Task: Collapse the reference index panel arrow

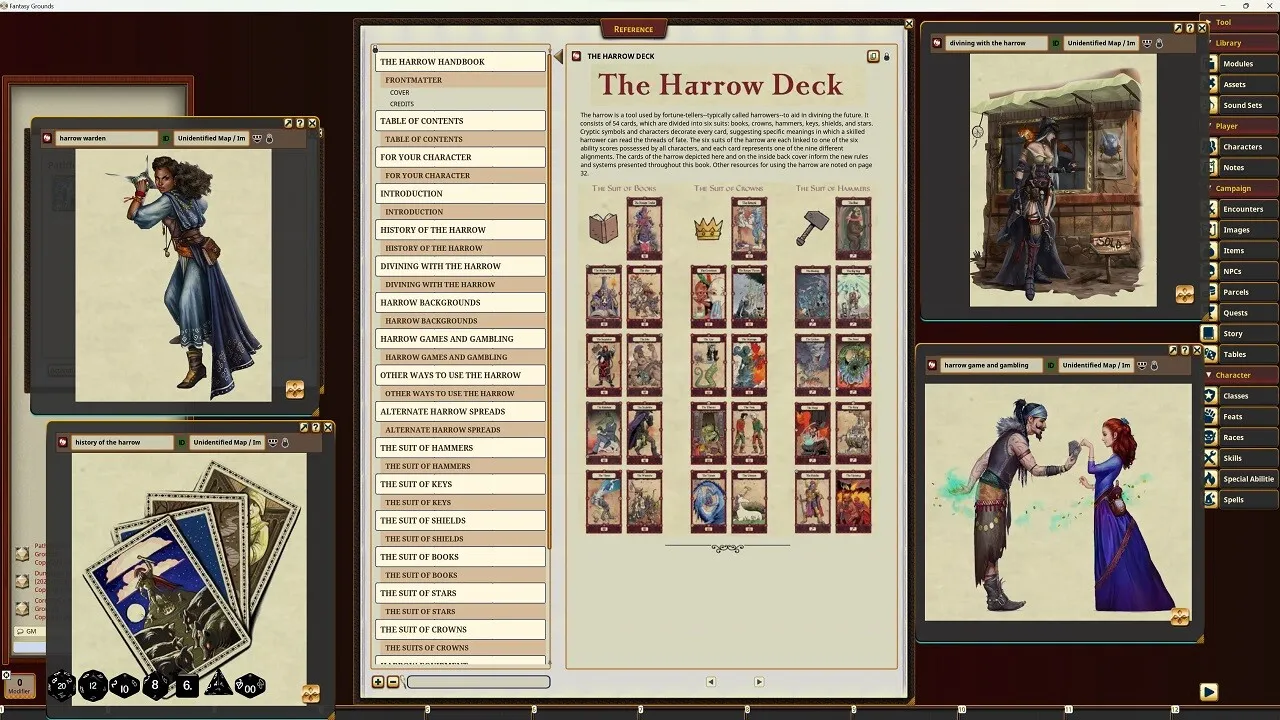Action: pos(558,57)
